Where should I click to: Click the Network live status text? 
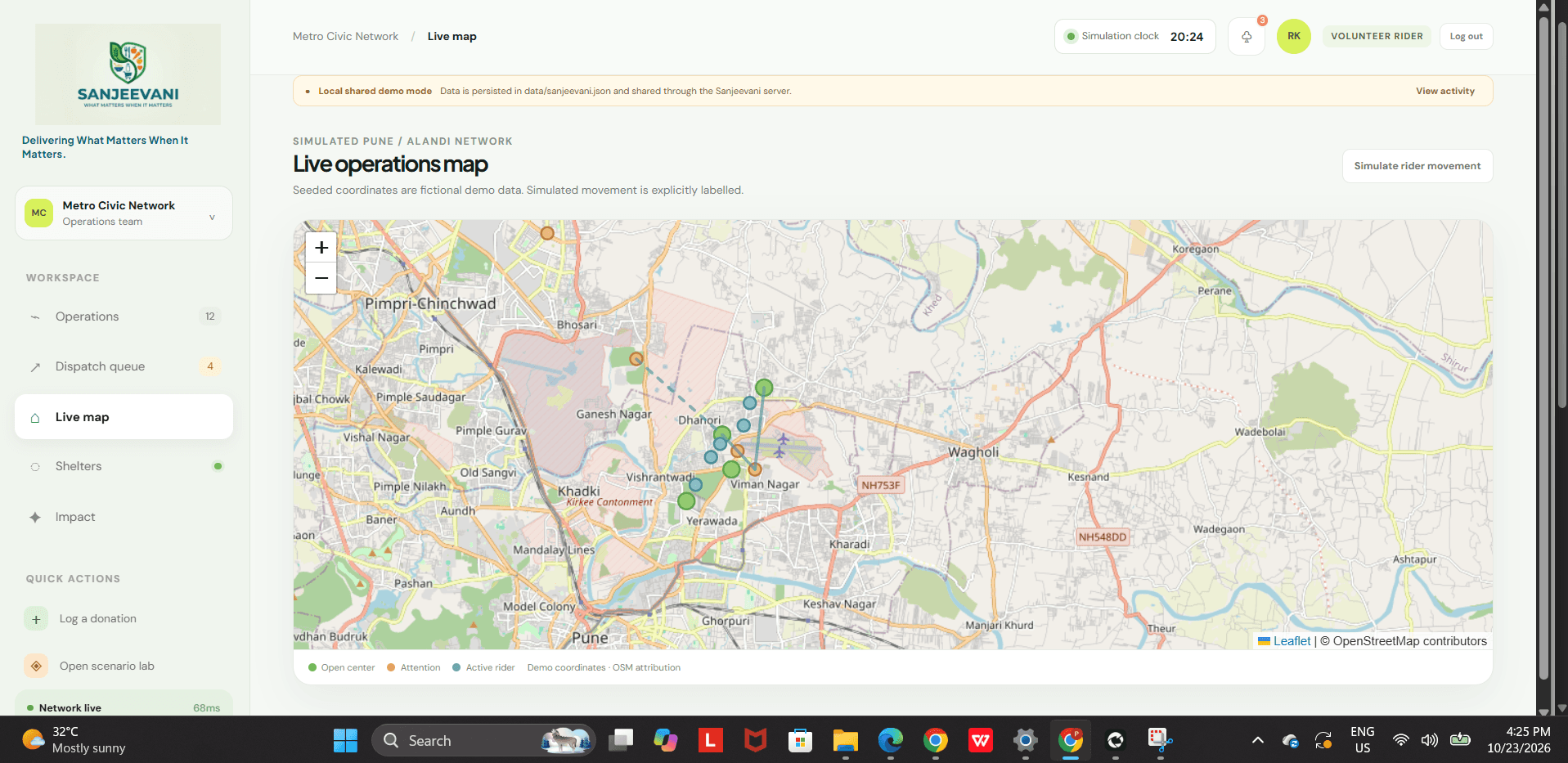pos(70,708)
